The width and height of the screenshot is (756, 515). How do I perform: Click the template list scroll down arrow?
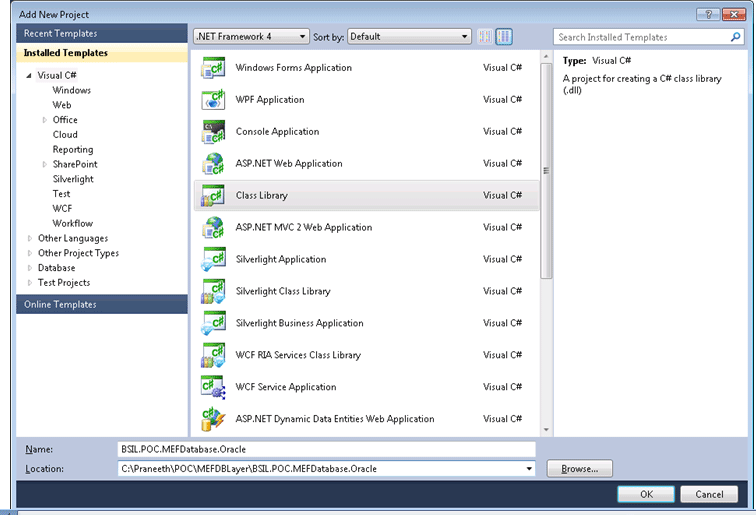(546, 430)
